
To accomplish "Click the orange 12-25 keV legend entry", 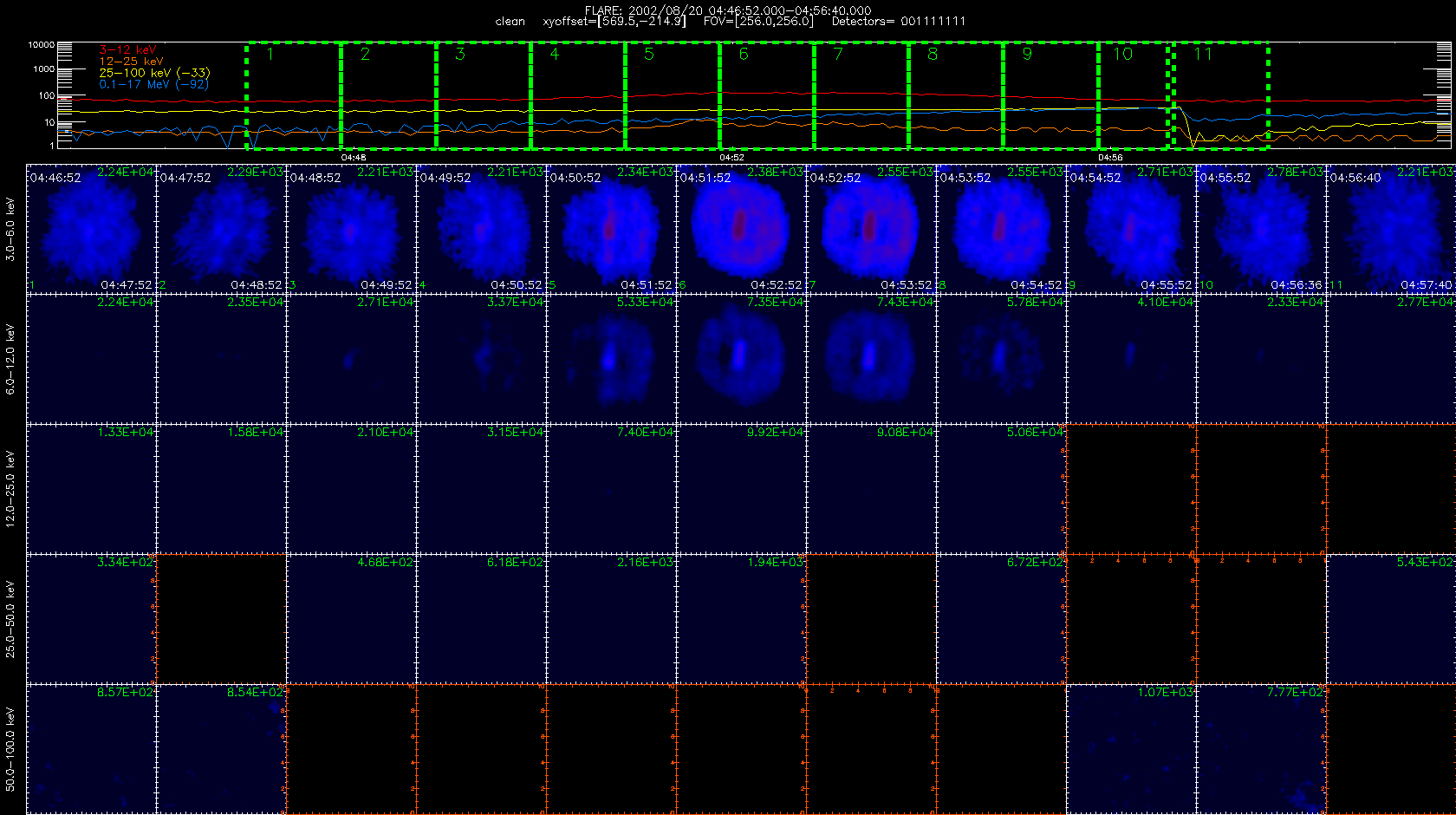I will pyautogui.click(x=131, y=62).
